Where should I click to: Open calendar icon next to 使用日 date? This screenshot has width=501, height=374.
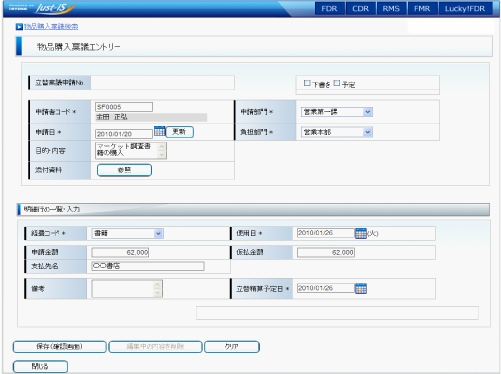click(361, 233)
